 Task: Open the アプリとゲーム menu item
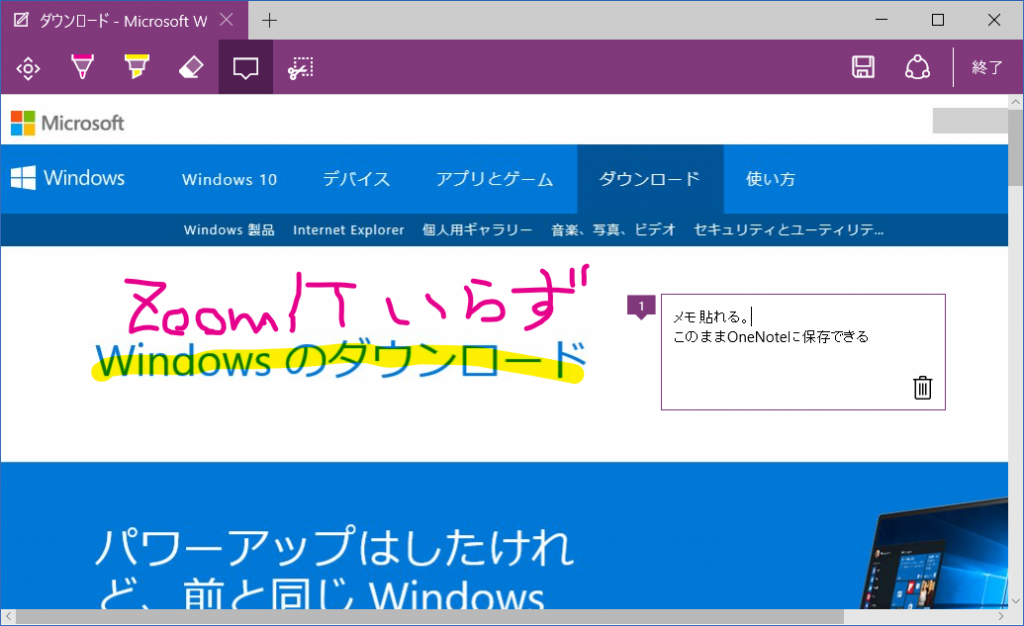[x=494, y=179]
